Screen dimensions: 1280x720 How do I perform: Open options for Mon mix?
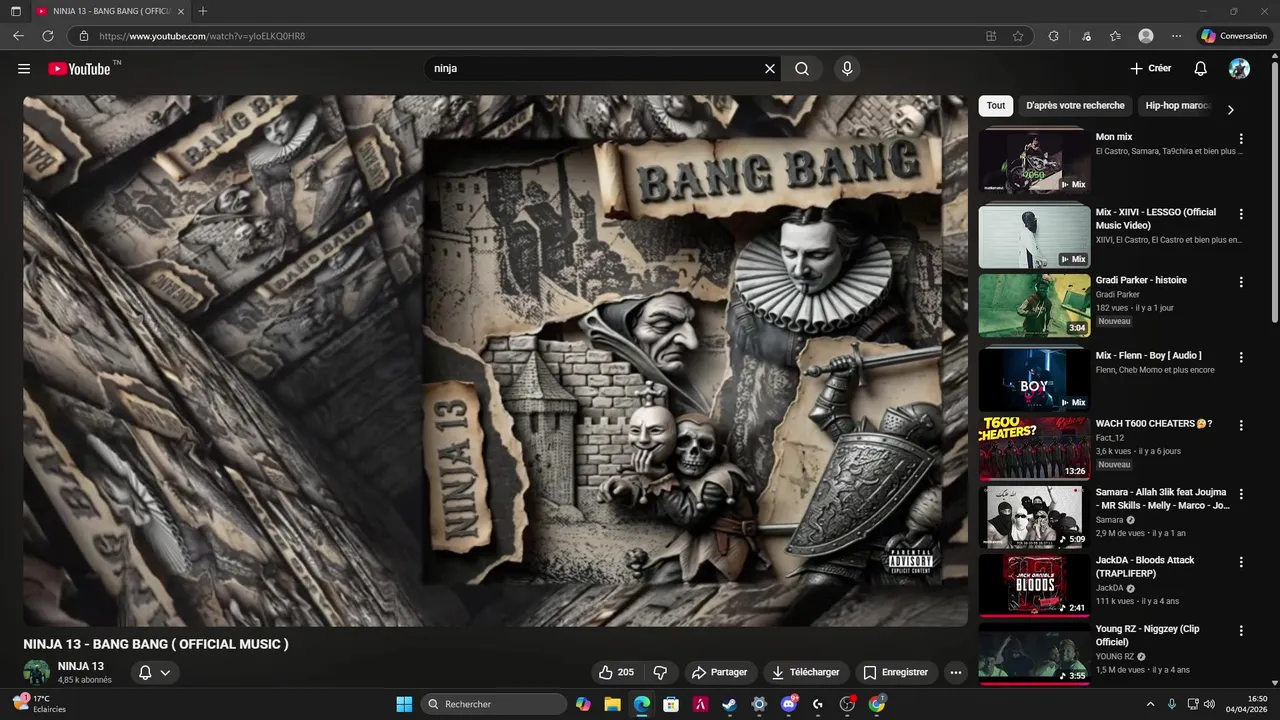tap(1241, 139)
